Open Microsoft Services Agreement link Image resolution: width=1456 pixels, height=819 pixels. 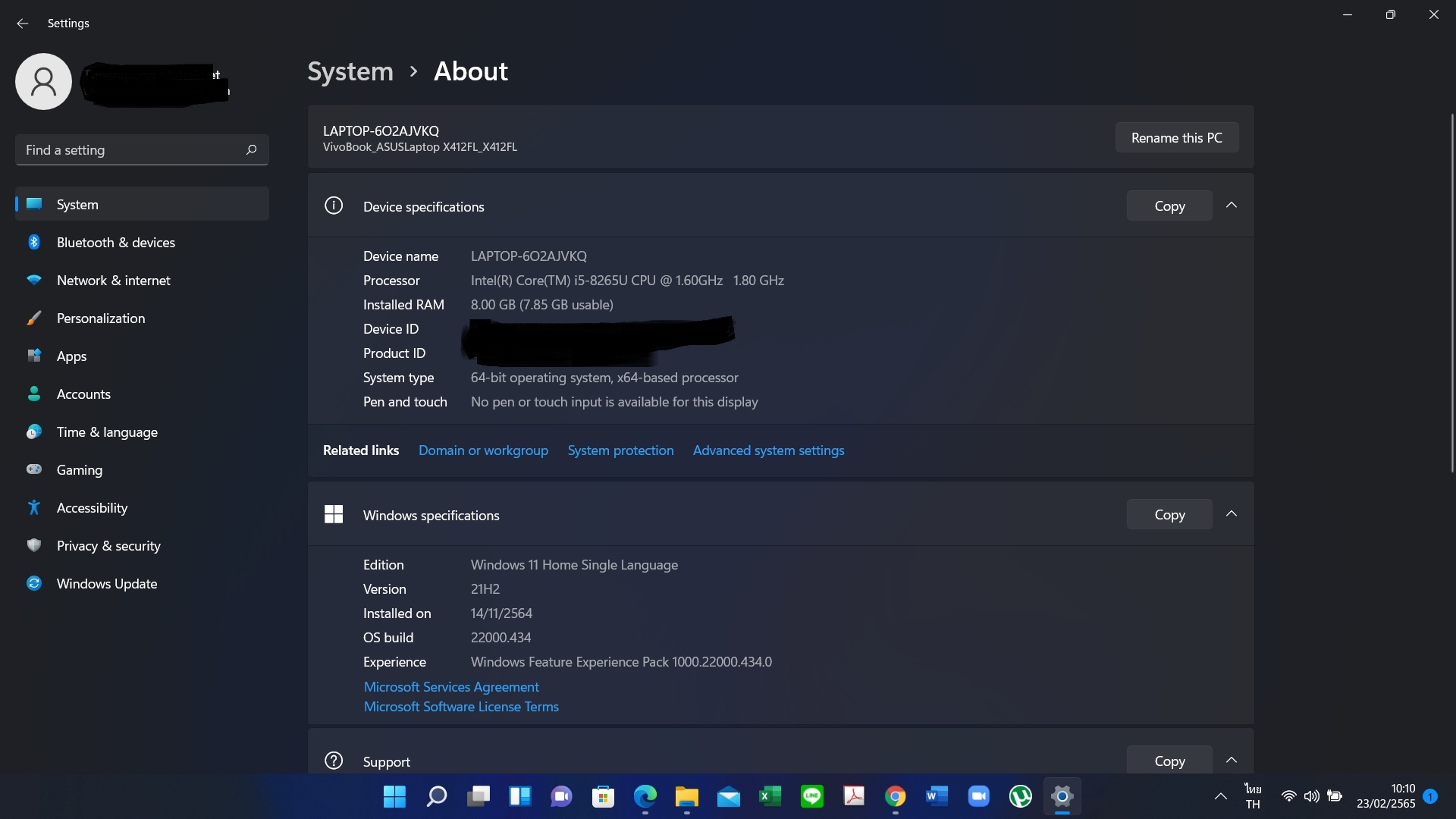tap(451, 687)
